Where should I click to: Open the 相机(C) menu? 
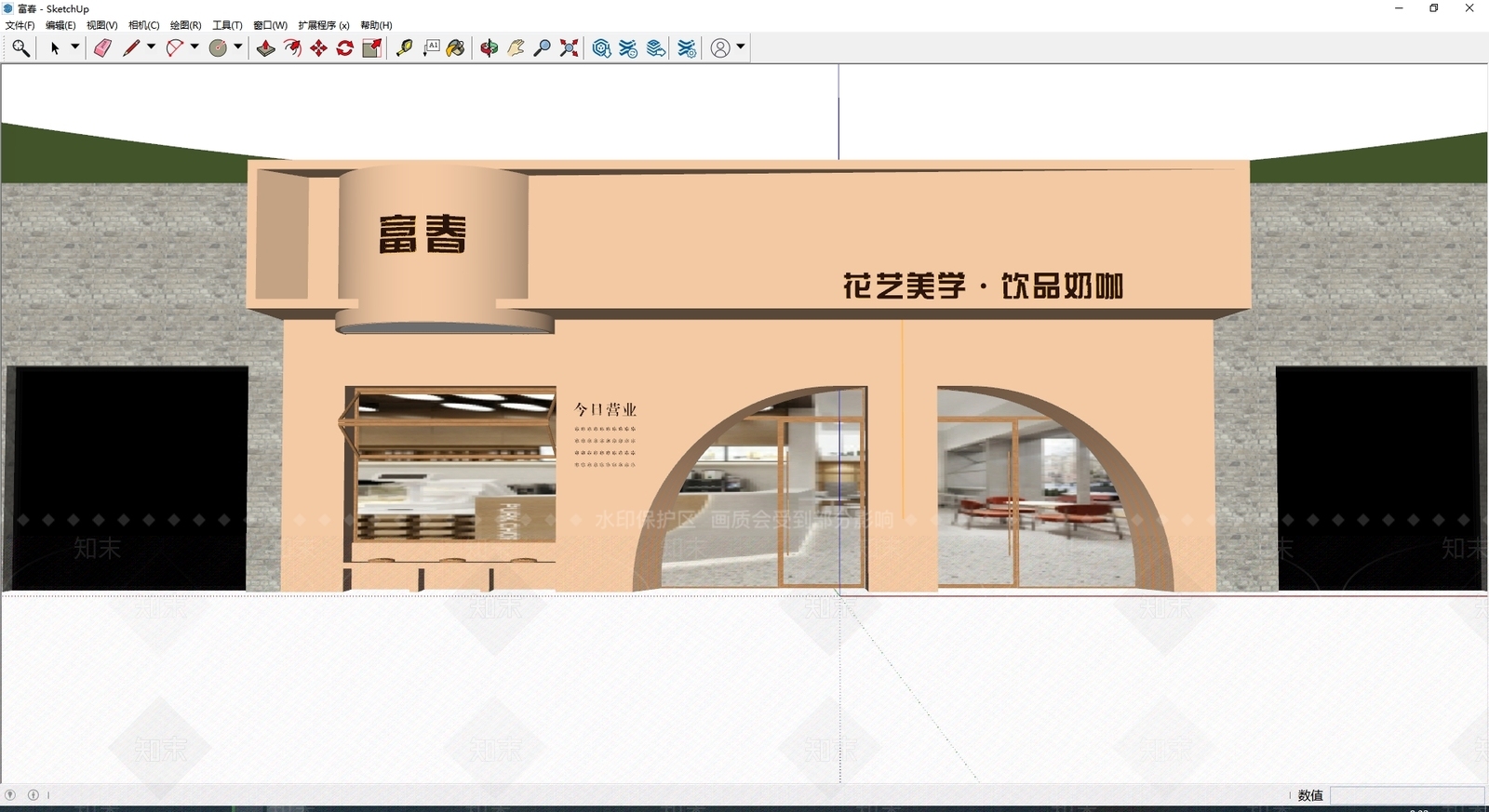tap(144, 25)
